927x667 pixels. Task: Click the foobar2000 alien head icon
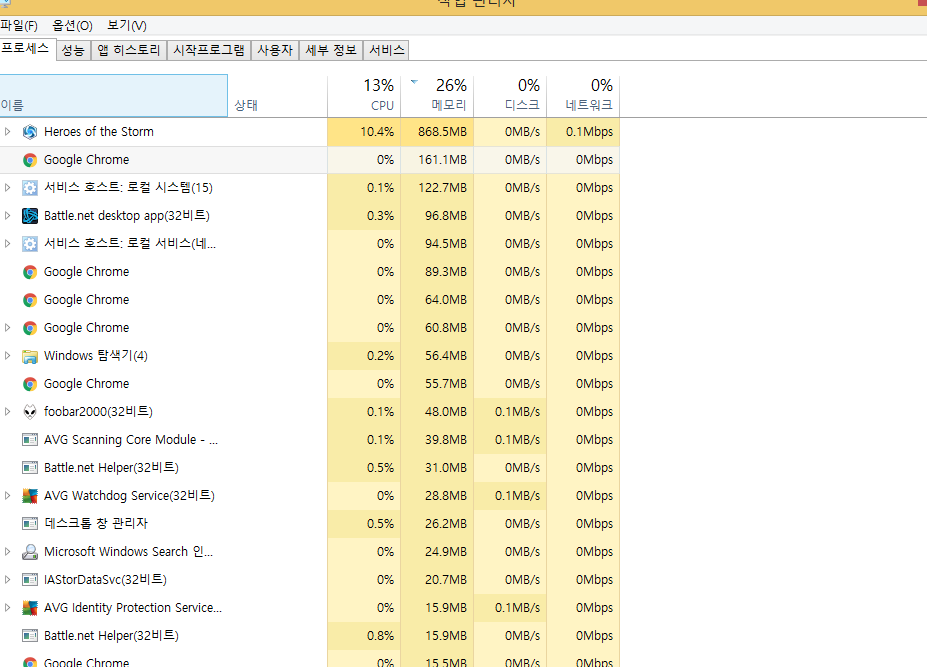tap(30, 412)
